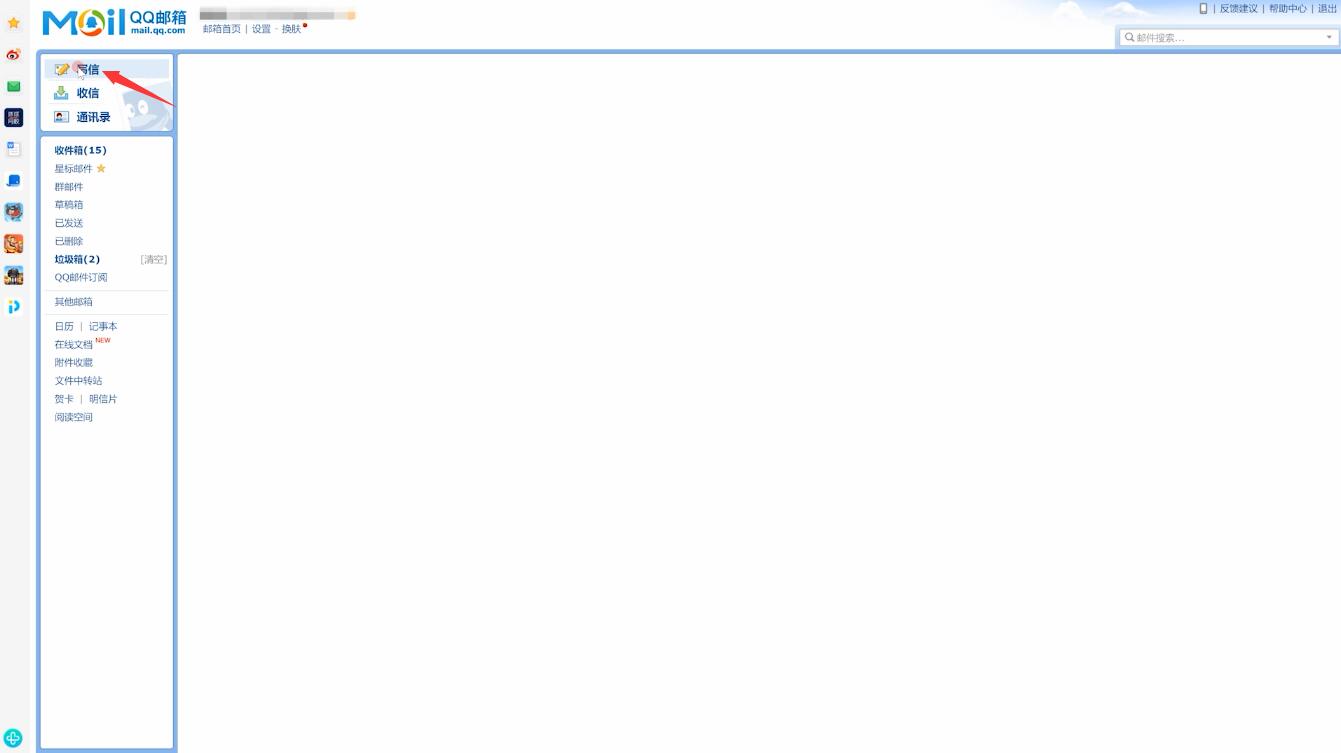The image size is (1341, 753).
Task: Click the star beside 星标邮件
Action: [101, 168]
